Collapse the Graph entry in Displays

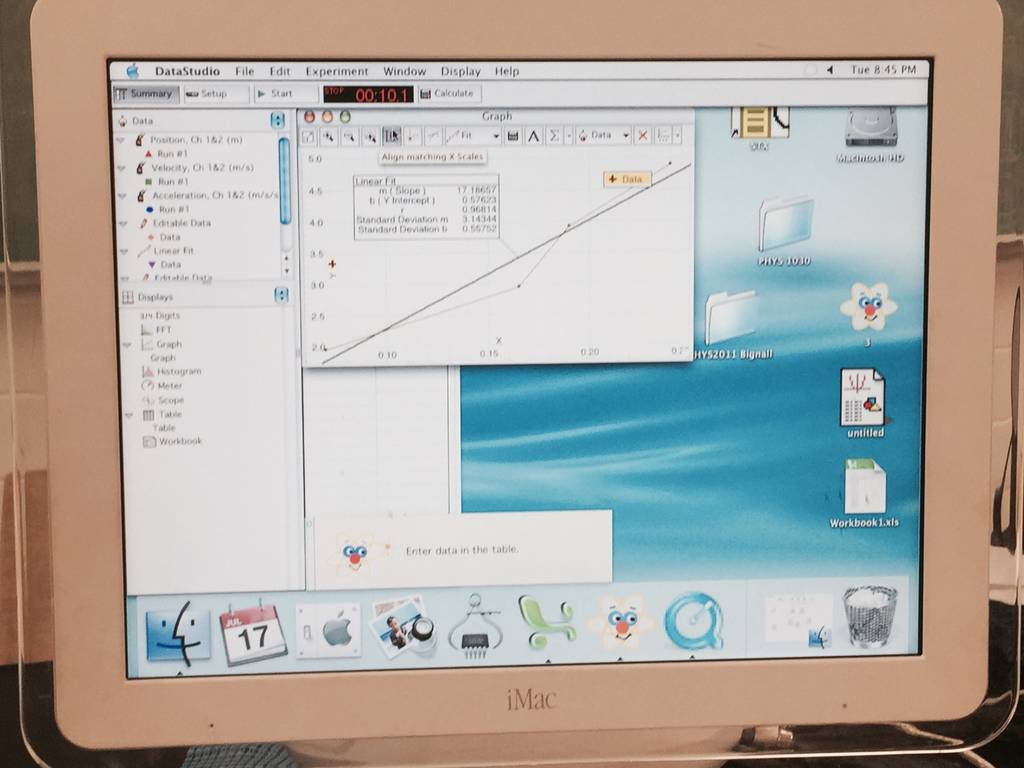tap(127, 344)
